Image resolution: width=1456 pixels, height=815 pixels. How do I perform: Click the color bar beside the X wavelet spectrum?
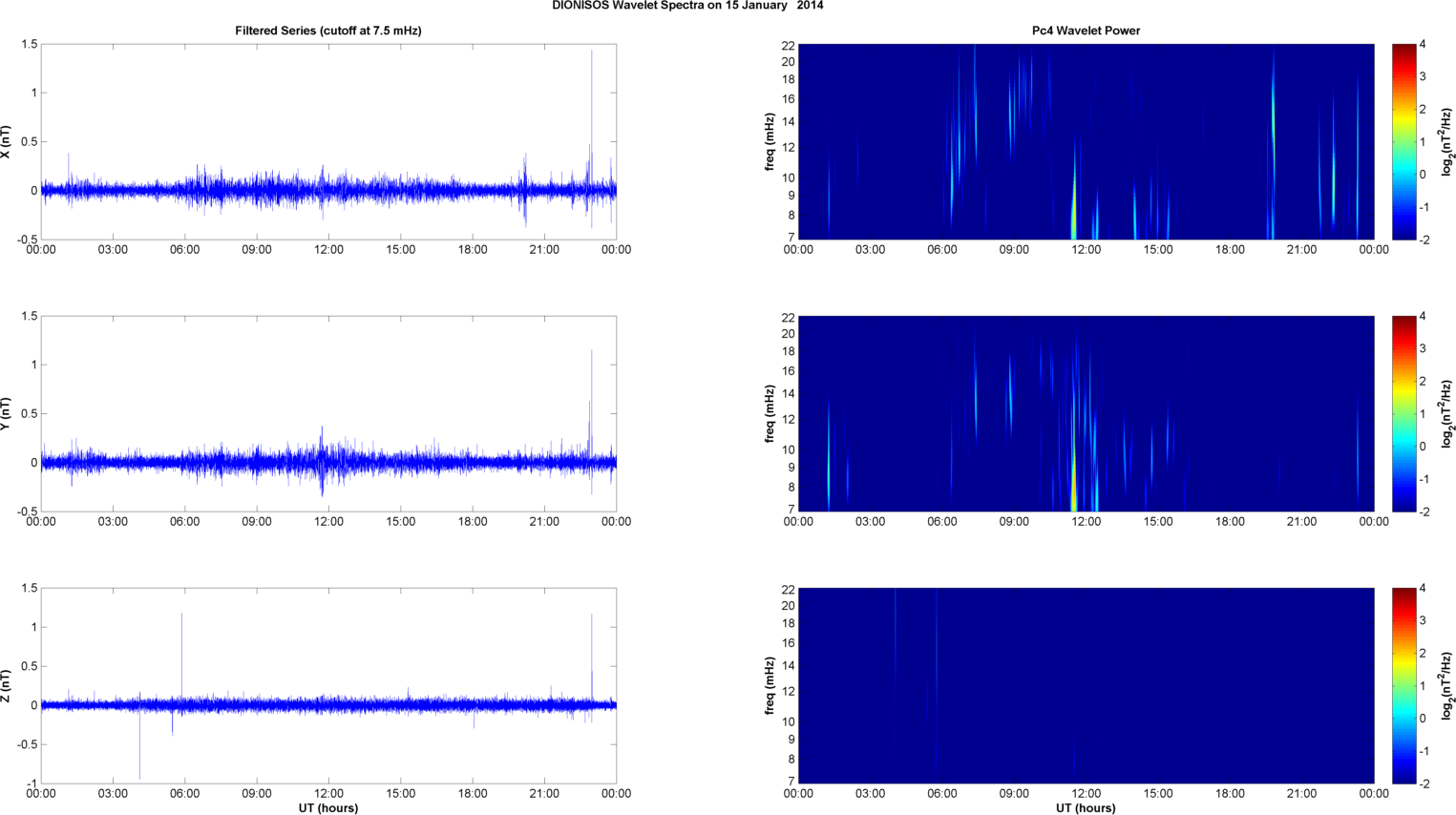pyautogui.click(x=1403, y=142)
